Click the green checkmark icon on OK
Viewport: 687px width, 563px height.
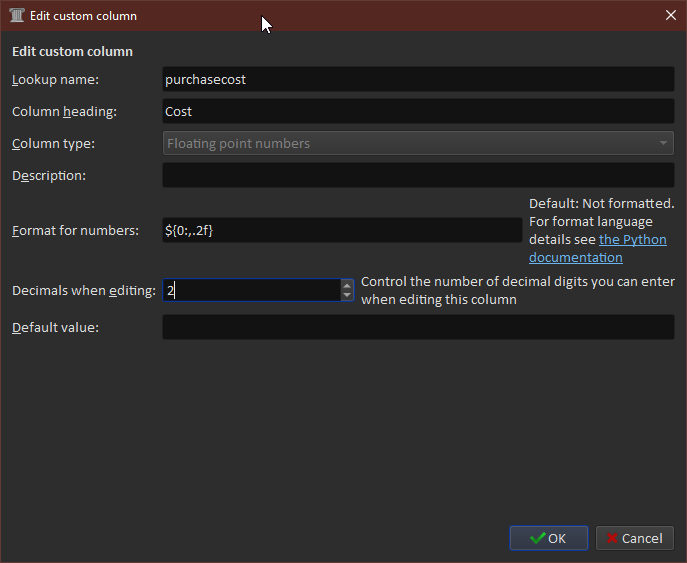pos(537,538)
